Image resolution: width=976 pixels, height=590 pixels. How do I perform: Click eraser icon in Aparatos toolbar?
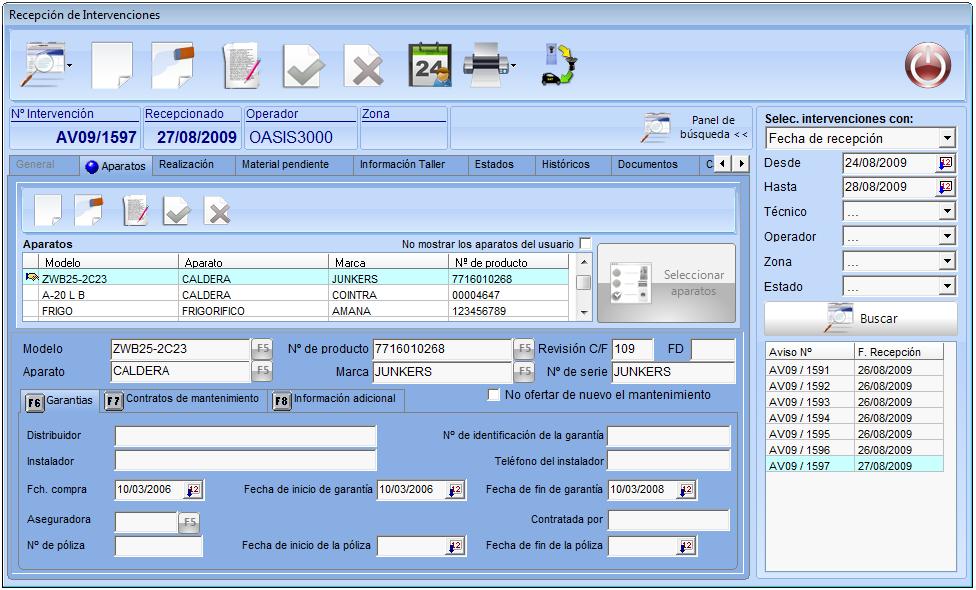[88, 210]
